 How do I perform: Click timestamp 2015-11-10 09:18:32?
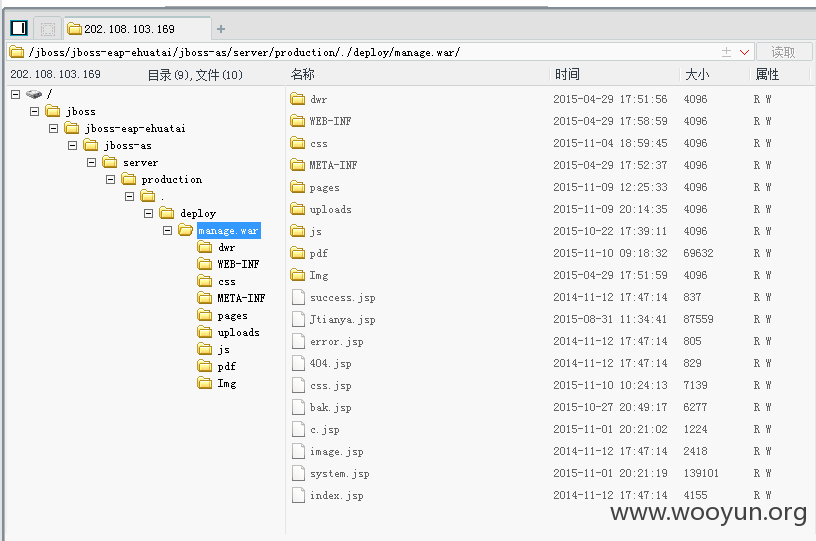pos(610,253)
